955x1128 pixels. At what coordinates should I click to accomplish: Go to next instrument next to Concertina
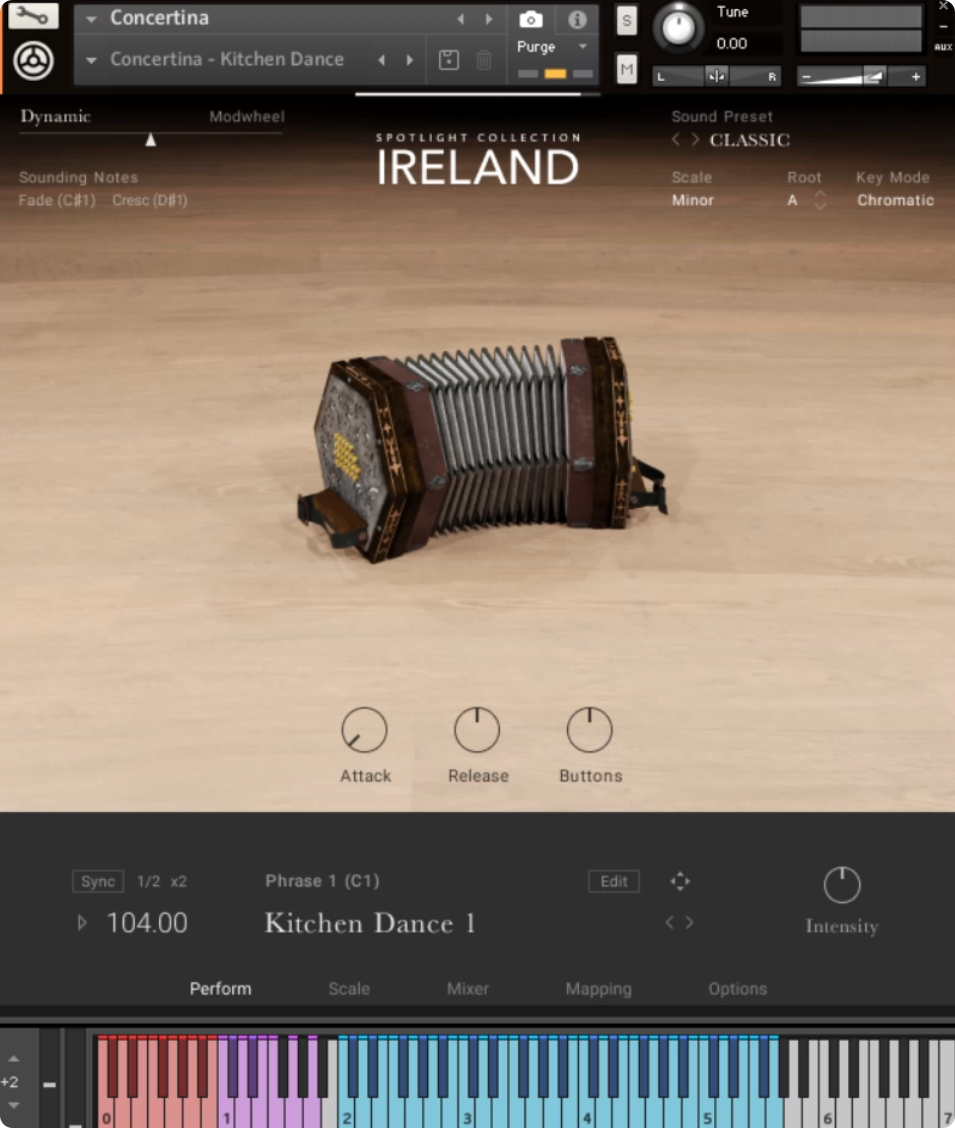[x=489, y=19]
